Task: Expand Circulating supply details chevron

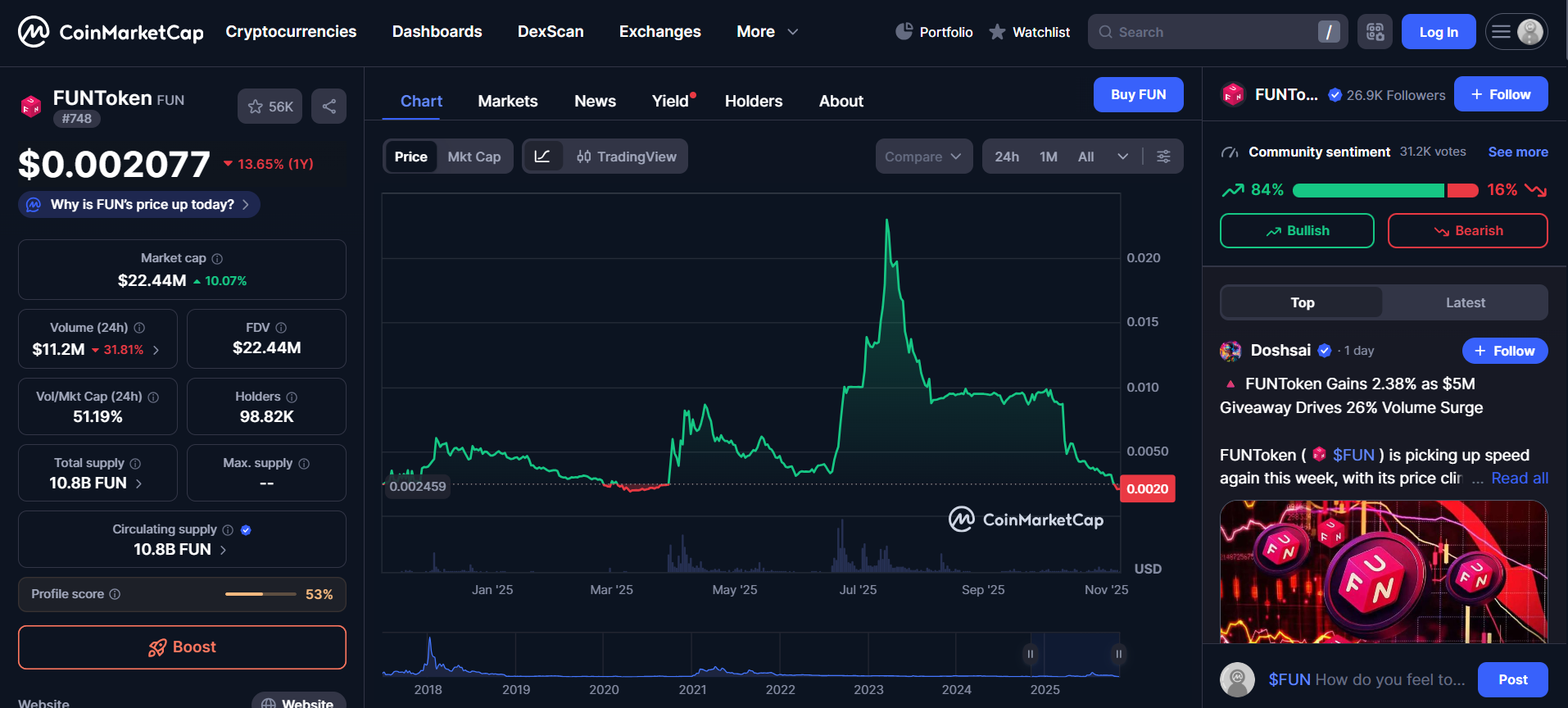Action: point(223,550)
